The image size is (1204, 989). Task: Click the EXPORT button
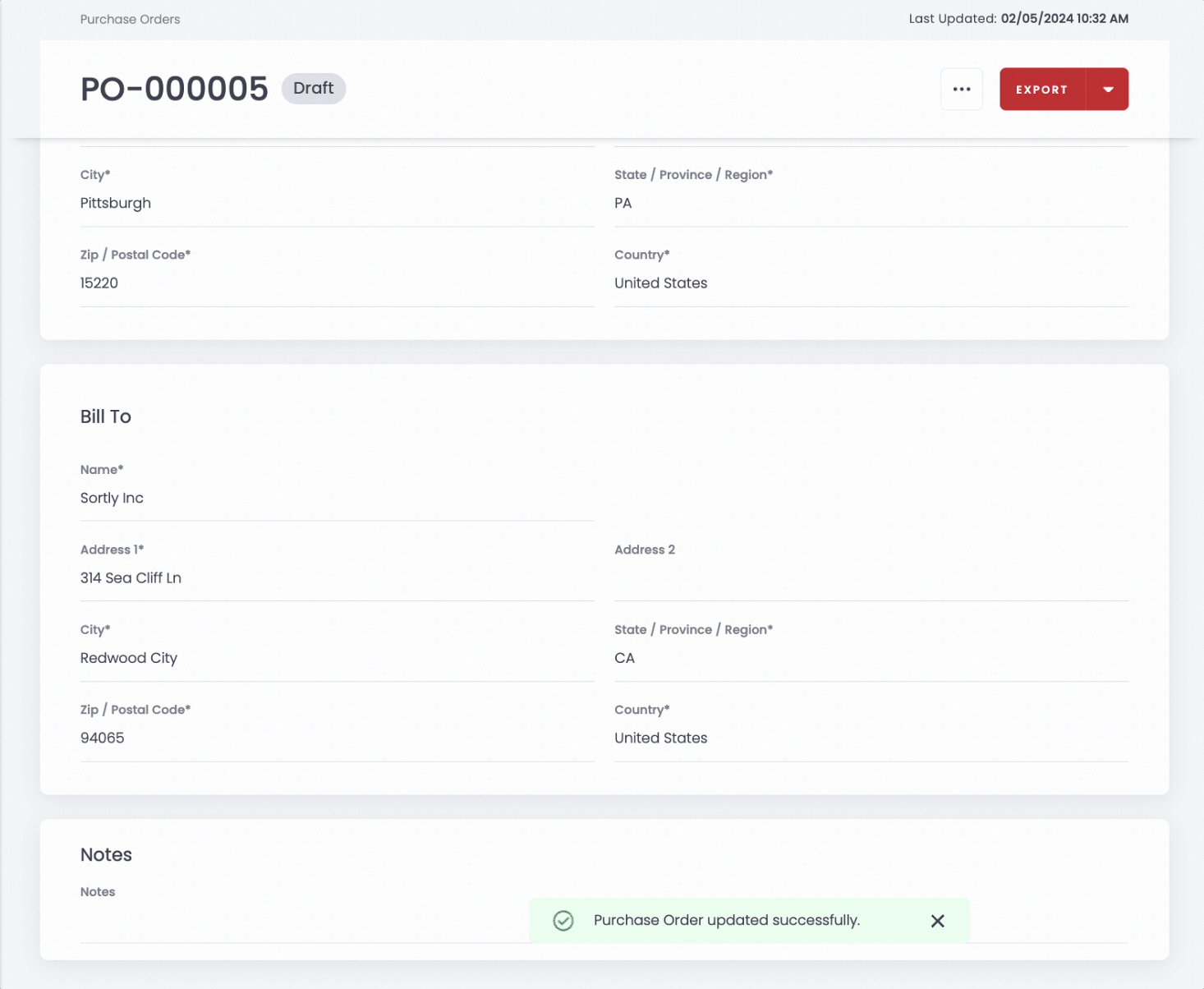point(1041,89)
